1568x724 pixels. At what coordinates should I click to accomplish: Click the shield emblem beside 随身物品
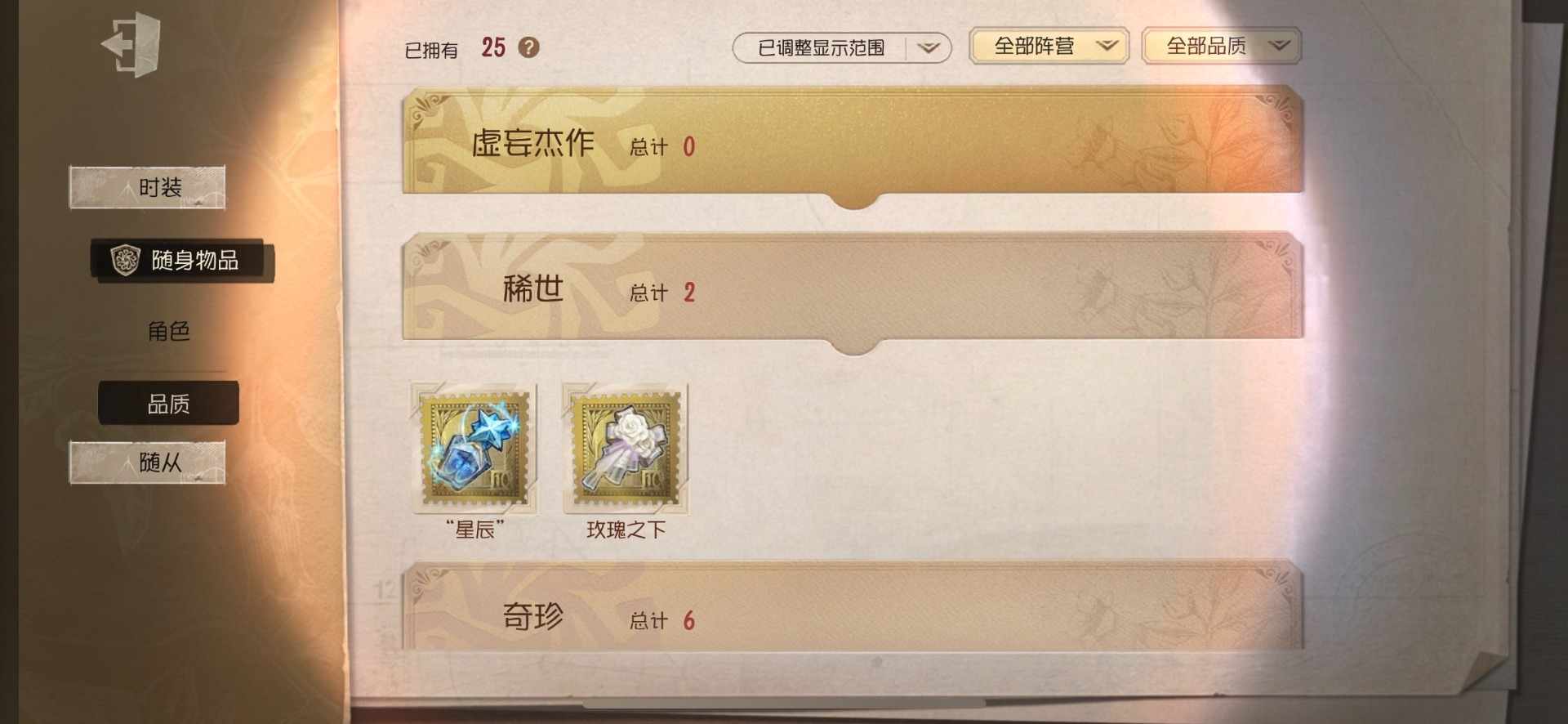pyautogui.click(x=125, y=260)
